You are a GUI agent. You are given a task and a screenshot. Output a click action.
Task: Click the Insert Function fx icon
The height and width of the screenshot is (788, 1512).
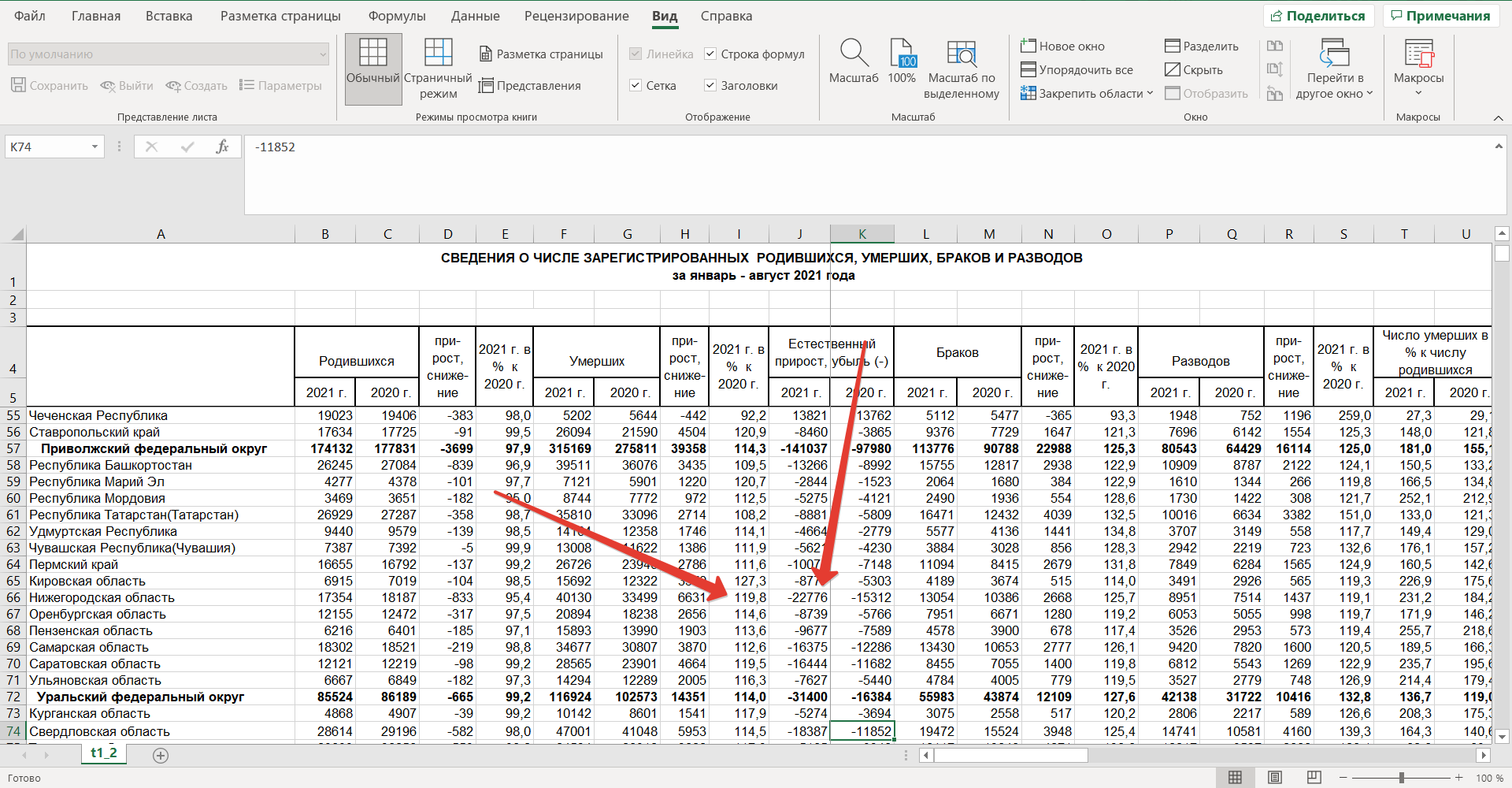[223, 147]
